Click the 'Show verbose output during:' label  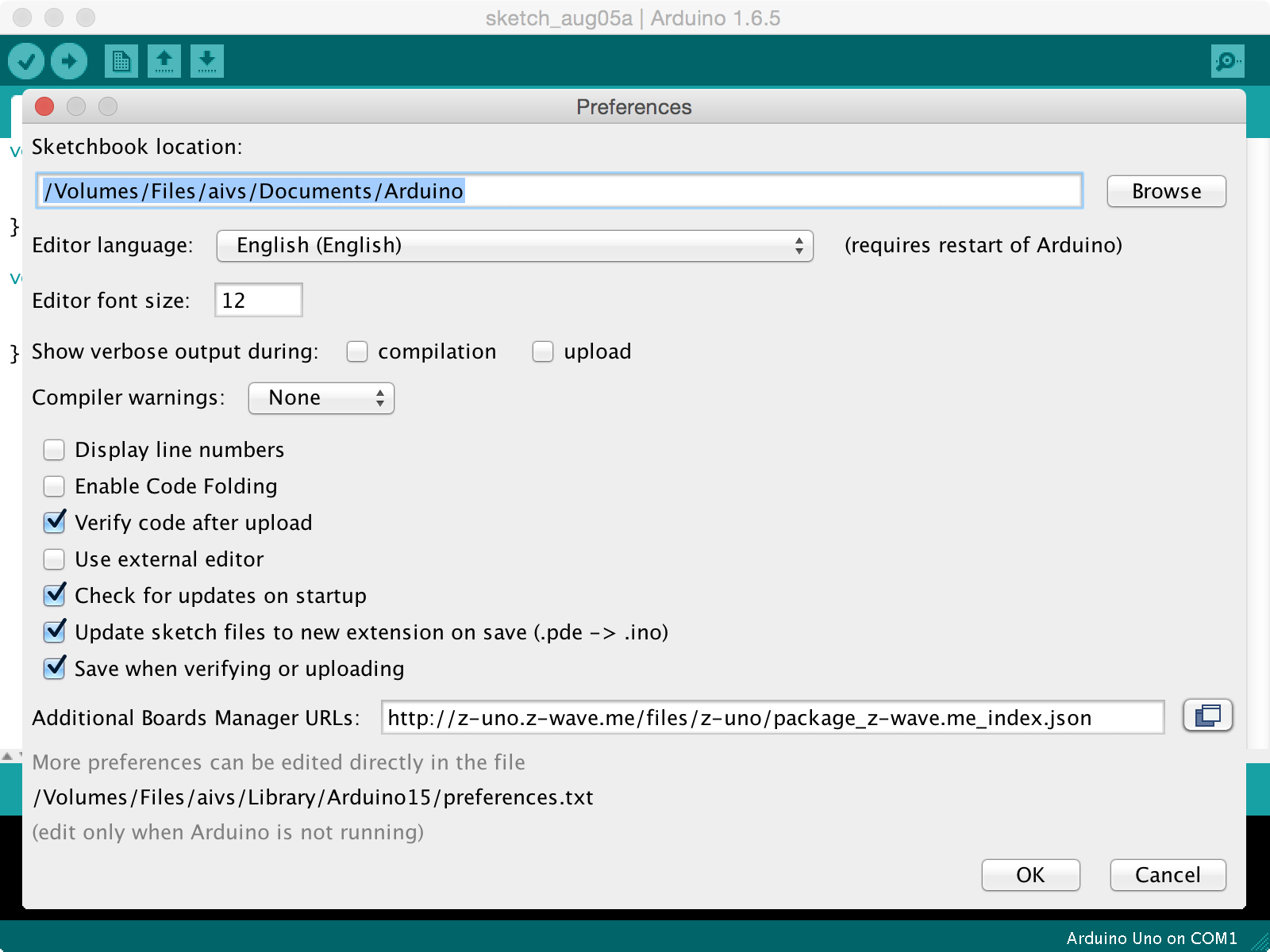pos(175,351)
